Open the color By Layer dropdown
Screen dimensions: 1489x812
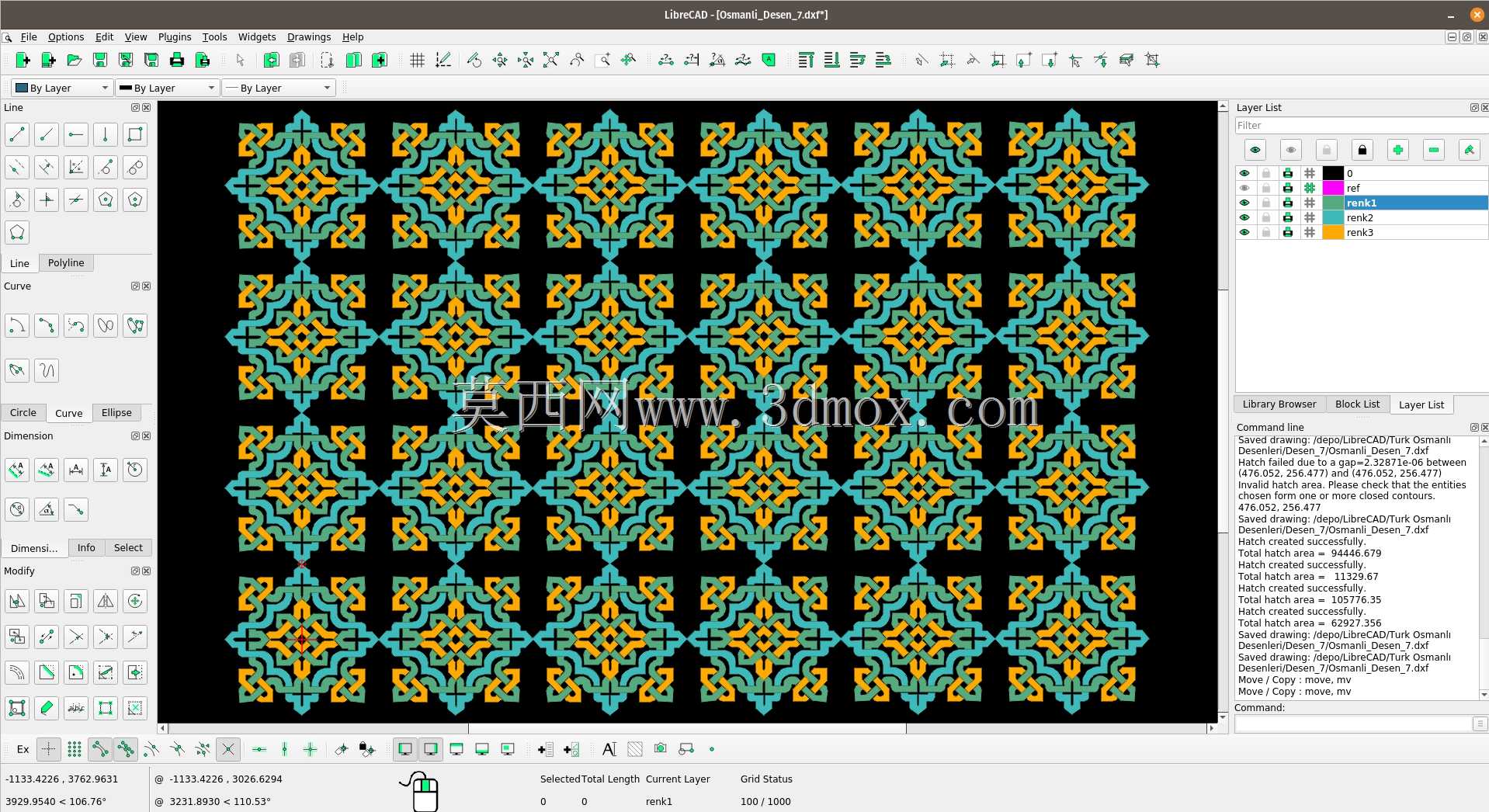click(62, 88)
